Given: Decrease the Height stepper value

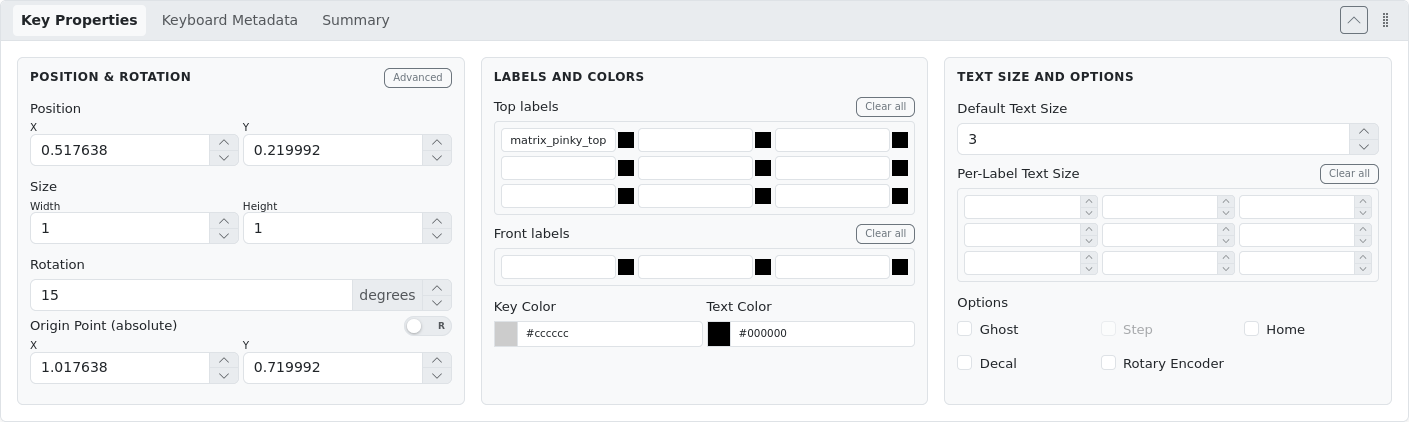Looking at the screenshot, I should pyautogui.click(x=437, y=236).
